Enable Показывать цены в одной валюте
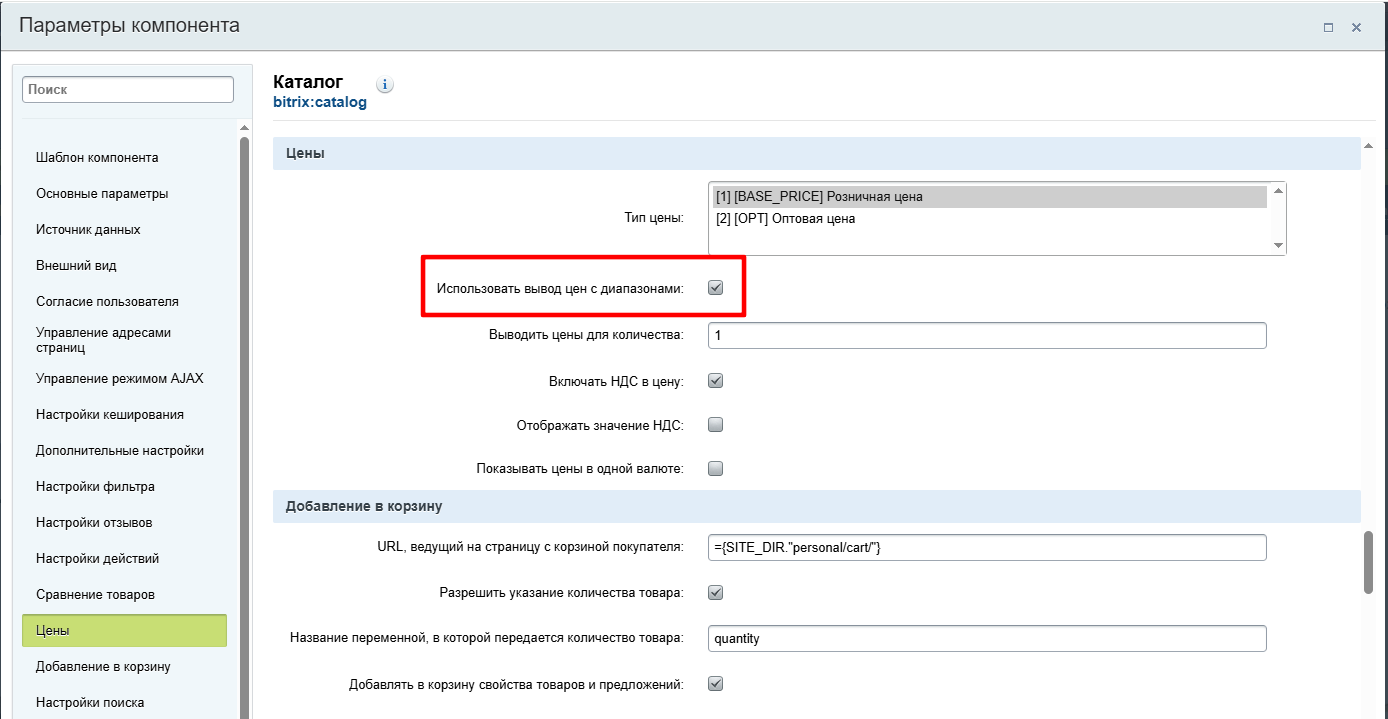The image size is (1388, 719). (x=715, y=468)
